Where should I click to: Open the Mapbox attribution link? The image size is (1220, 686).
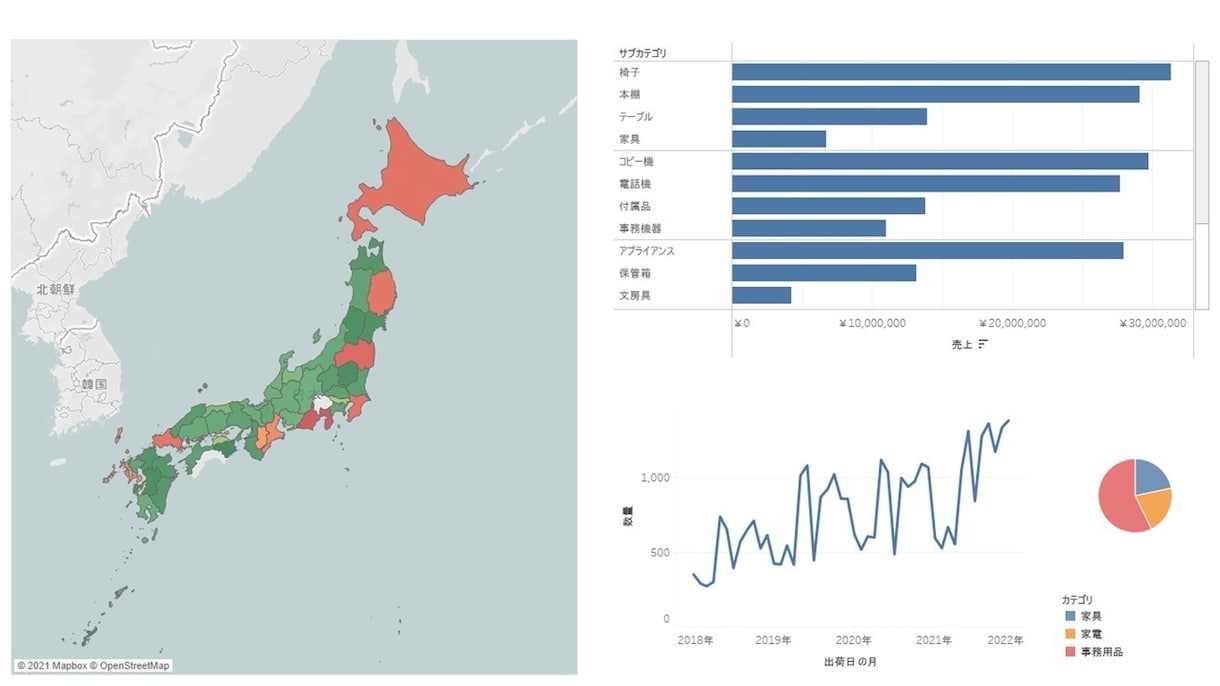pyautogui.click(x=52, y=666)
